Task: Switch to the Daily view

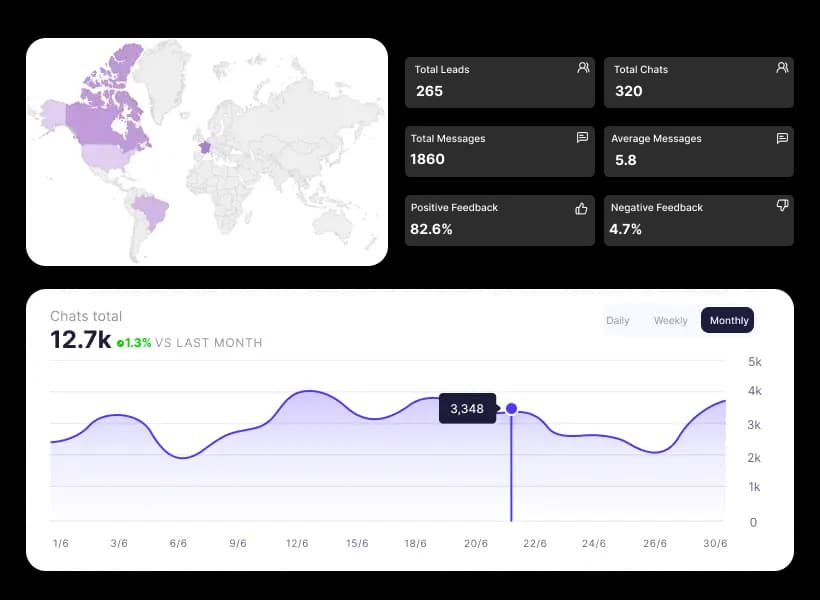Action: tap(617, 320)
